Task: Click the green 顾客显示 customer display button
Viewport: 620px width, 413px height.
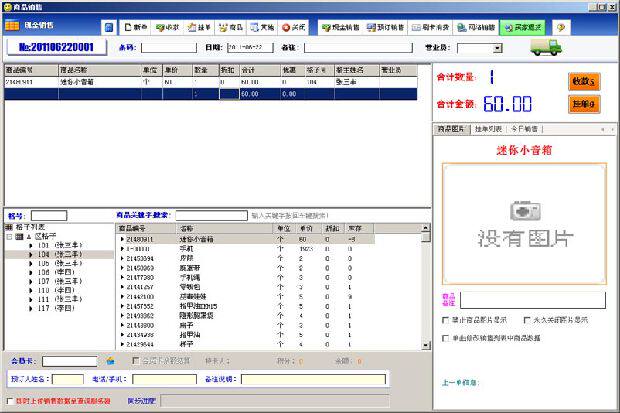Action: [522, 27]
